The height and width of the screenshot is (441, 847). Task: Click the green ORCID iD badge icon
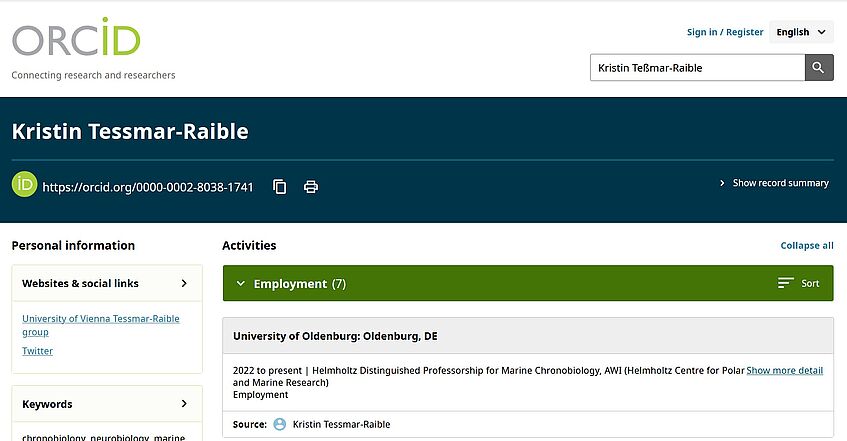(x=24, y=185)
